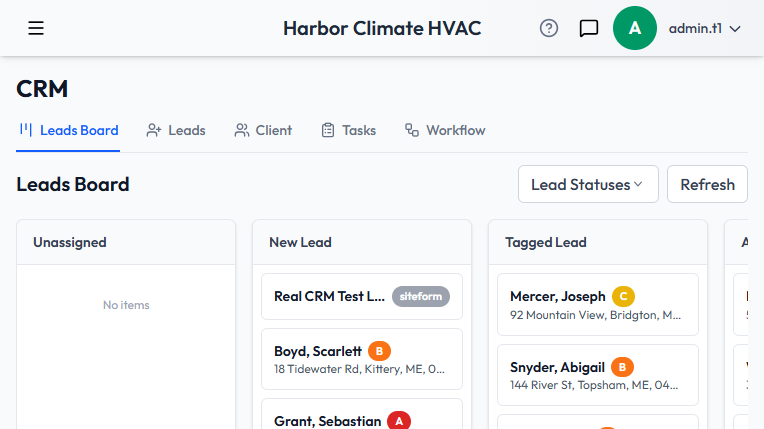This screenshot has height=429, width=764.
Task: Click the Unassigned column header
Action: coord(126,242)
